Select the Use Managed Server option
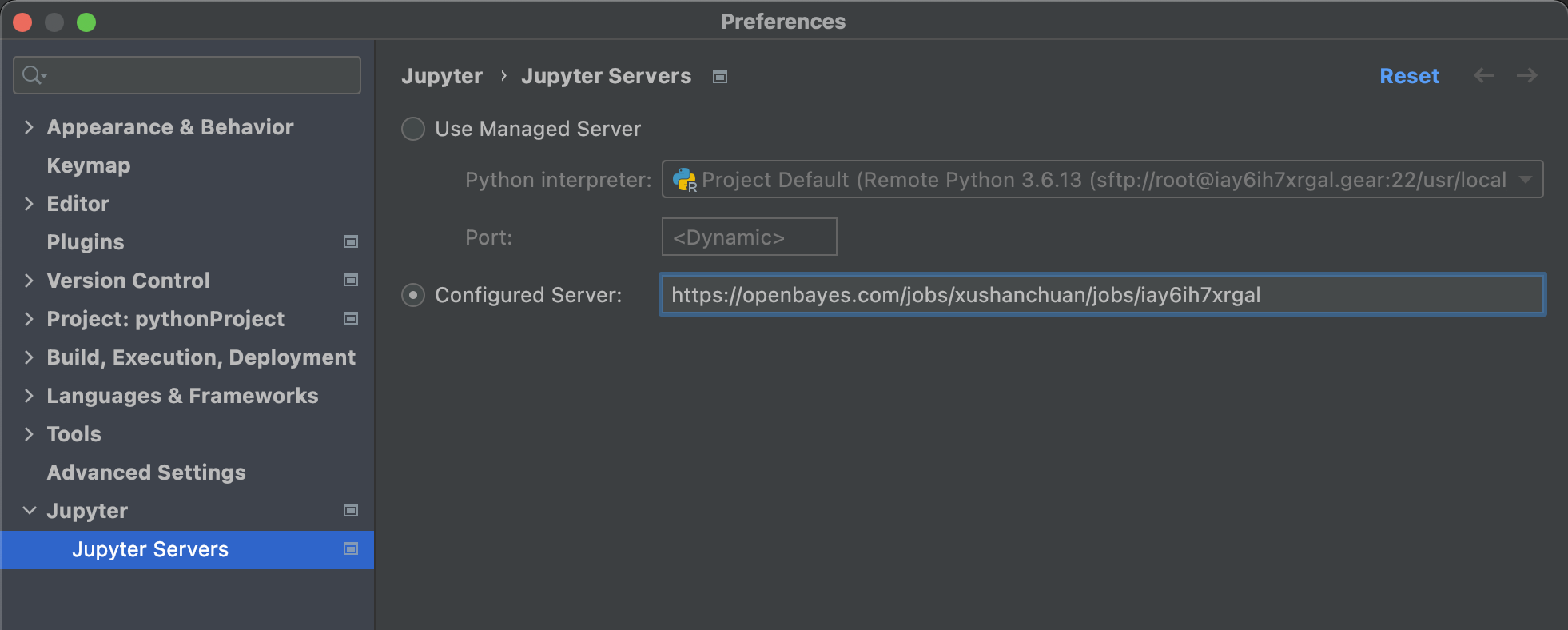 (413, 129)
